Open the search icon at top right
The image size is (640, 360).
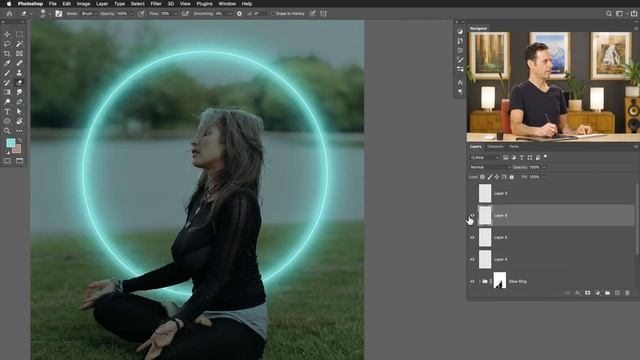(609, 13)
